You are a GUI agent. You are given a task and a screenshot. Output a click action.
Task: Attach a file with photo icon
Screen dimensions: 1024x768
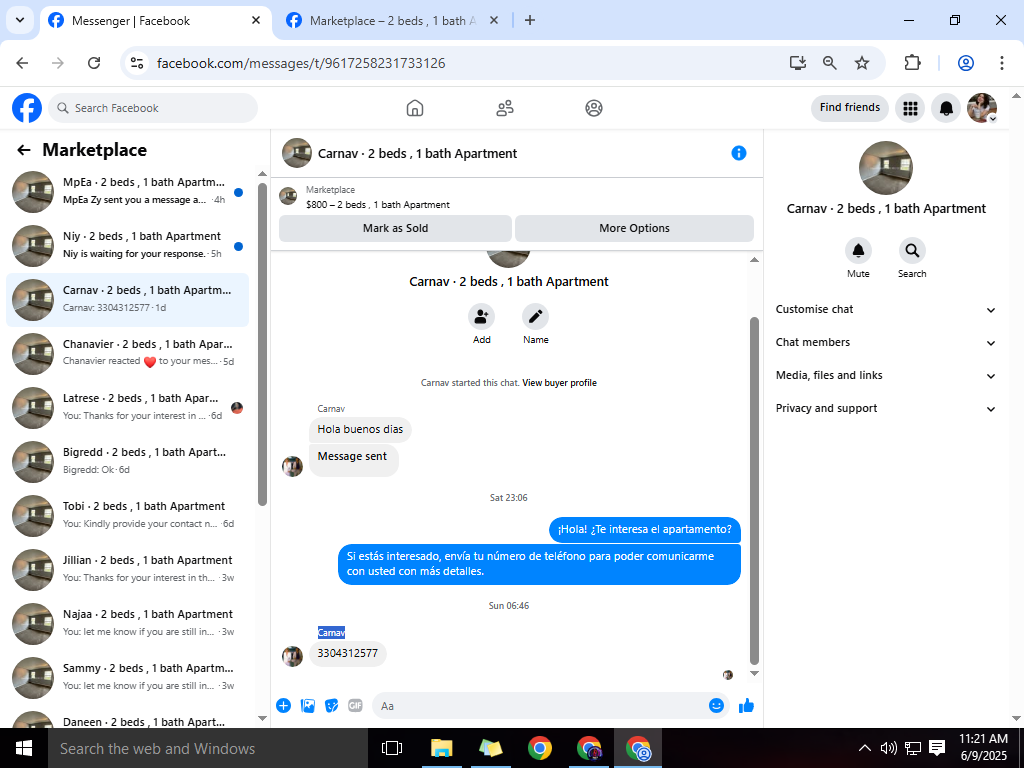(x=308, y=705)
